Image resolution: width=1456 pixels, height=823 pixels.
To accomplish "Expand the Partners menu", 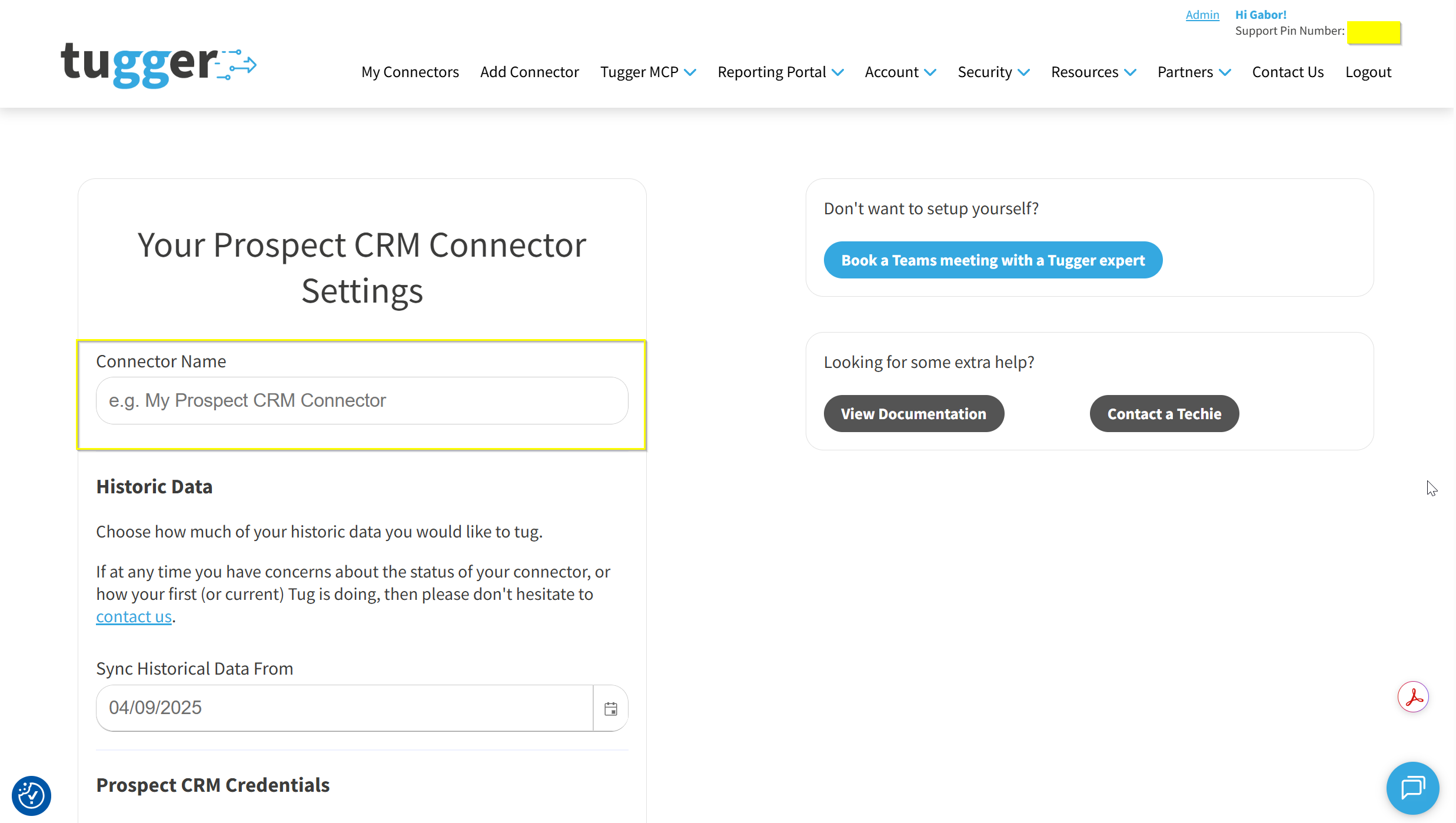I will point(1194,72).
